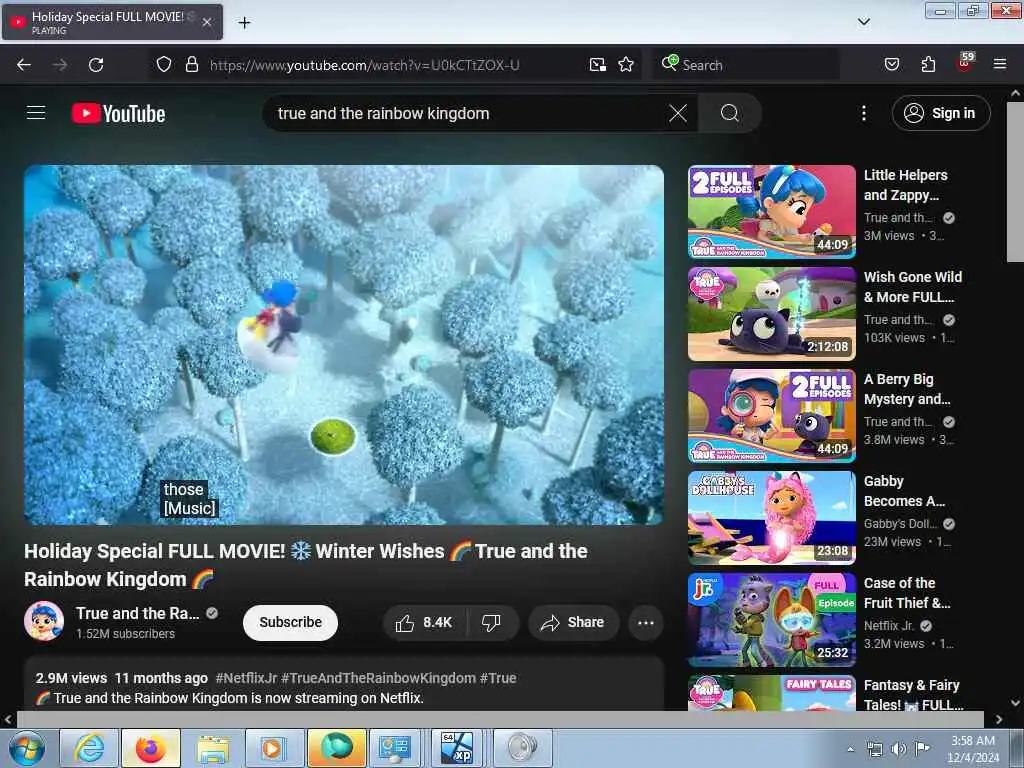
Task: Open Fantasy & Fairy Tales thumbnail
Action: pyautogui.click(x=771, y=693)
